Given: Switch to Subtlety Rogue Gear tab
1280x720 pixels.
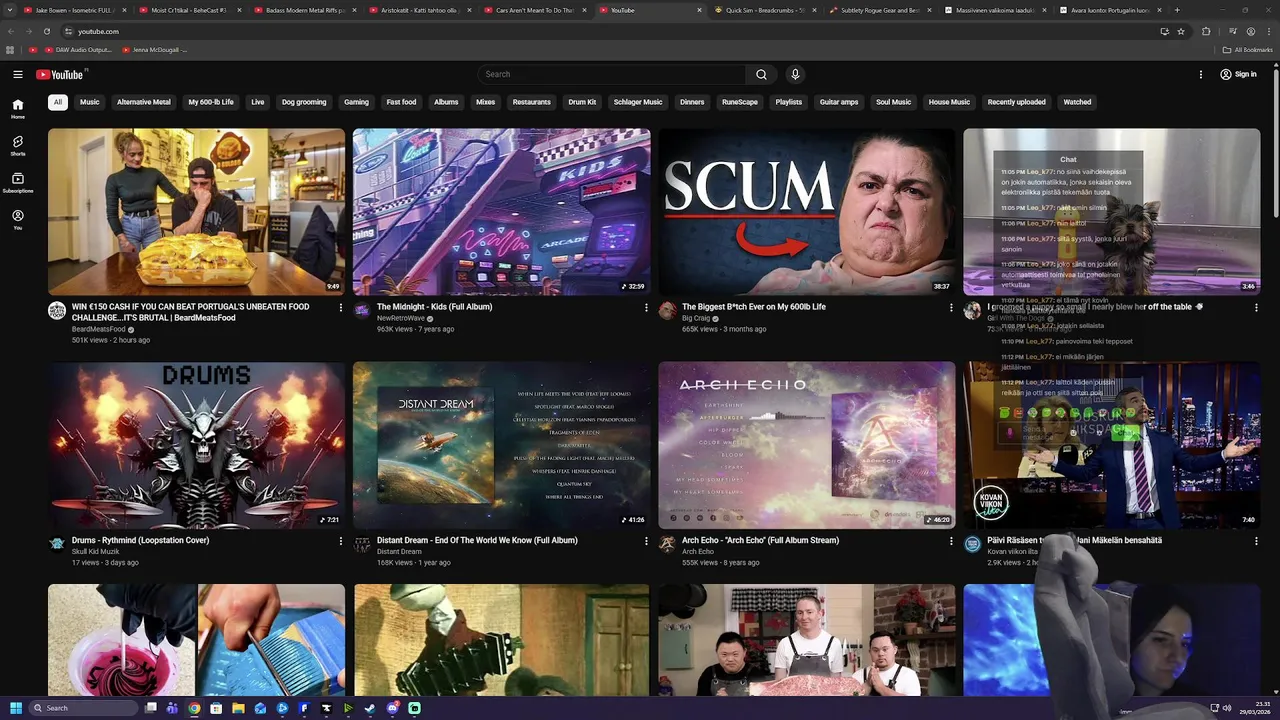Looking at the screenshot, I should (x=880, y=10).
